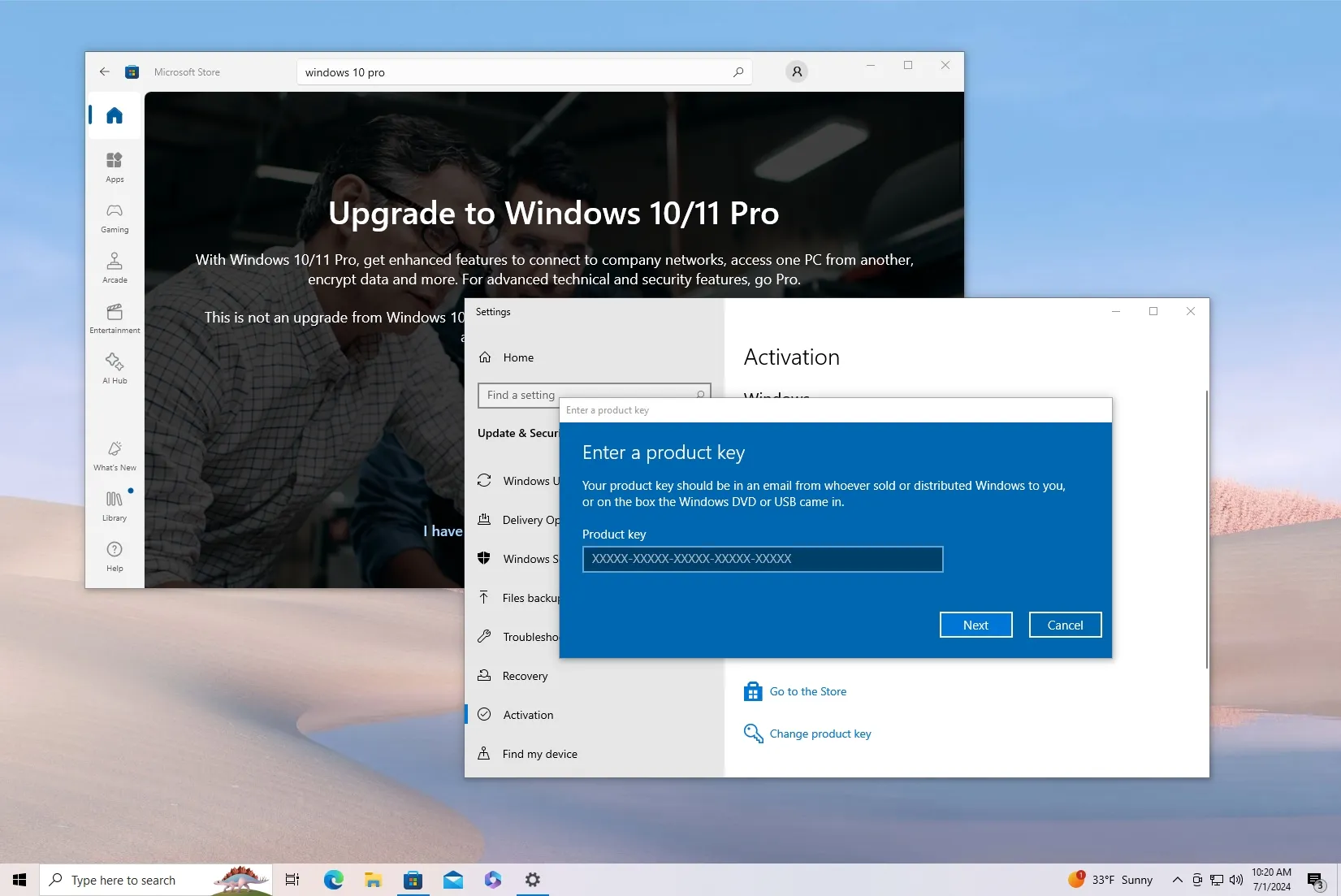Click the Store user account icon

coord(797,72)
